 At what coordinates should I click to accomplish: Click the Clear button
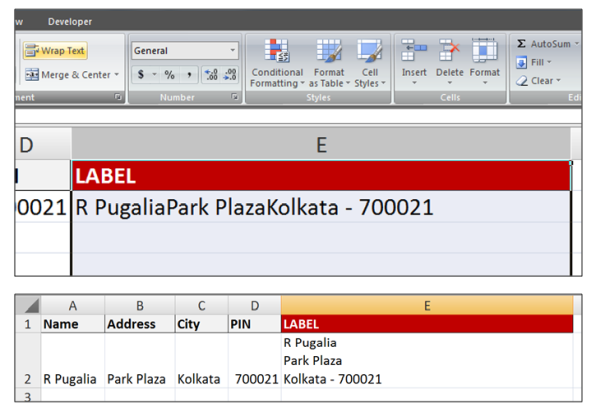(x=542, y=81)
